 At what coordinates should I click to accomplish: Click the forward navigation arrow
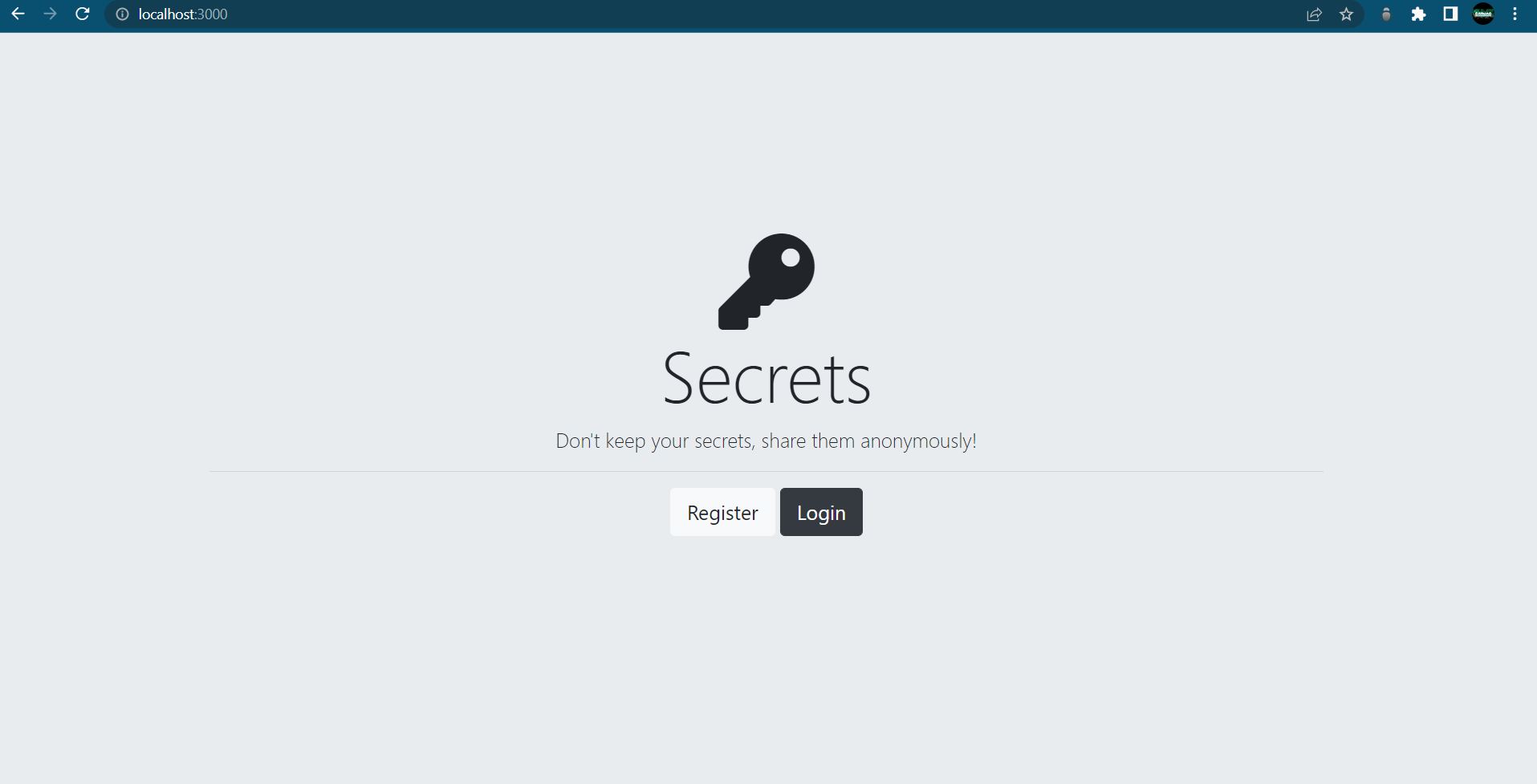pos(50,14)
